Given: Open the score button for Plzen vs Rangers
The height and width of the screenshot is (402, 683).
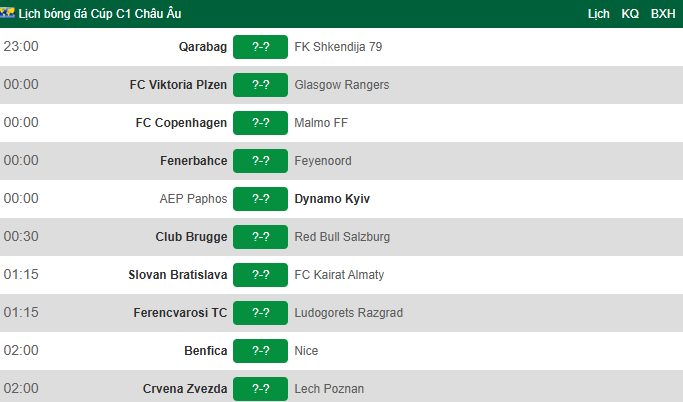Looking at the screenshot, I should tap(260, 84).
